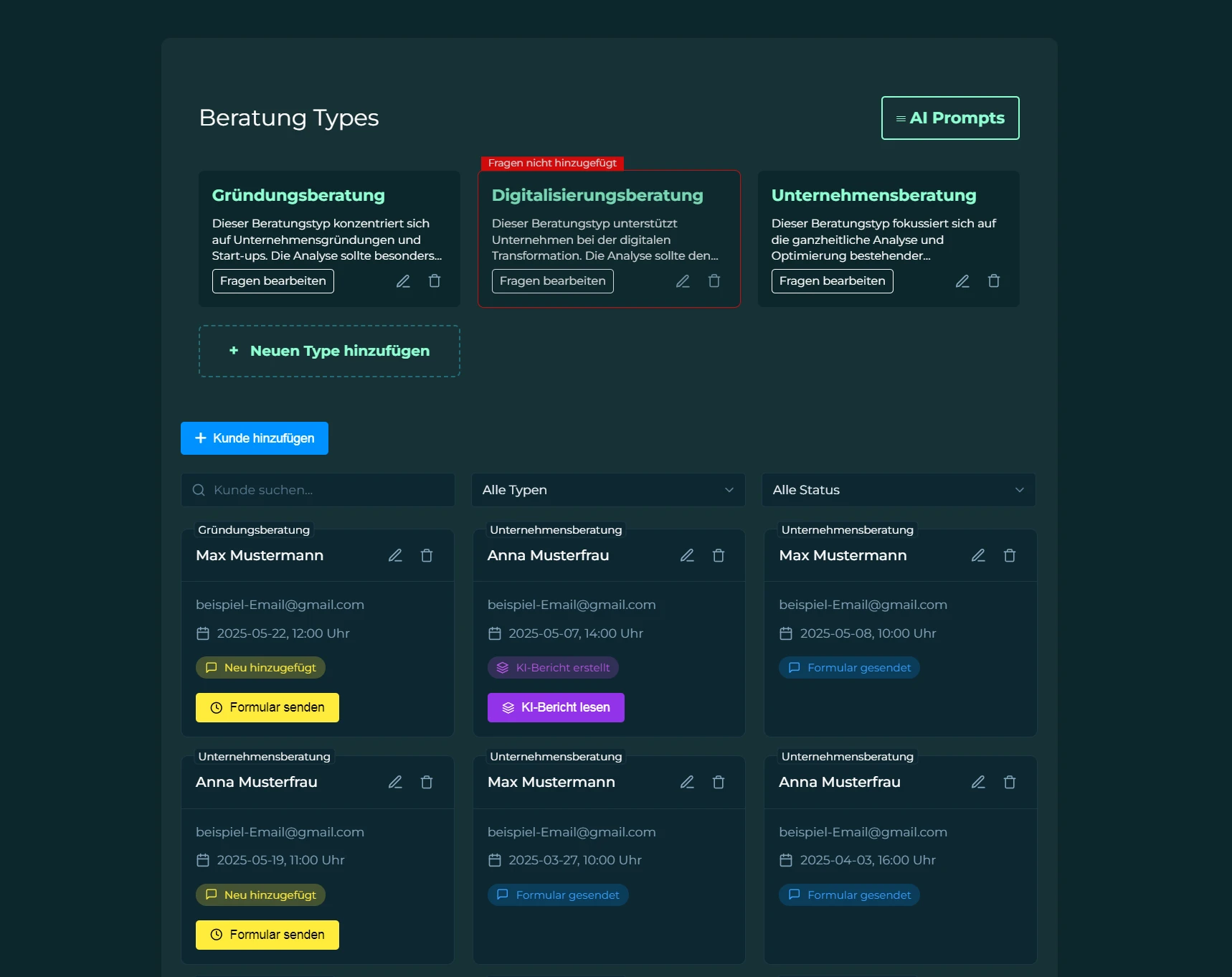This screenshot has height=977, width=1232.
Task: Delete the Digitalisierungsberatung type
Action: [x=714, y=281]
